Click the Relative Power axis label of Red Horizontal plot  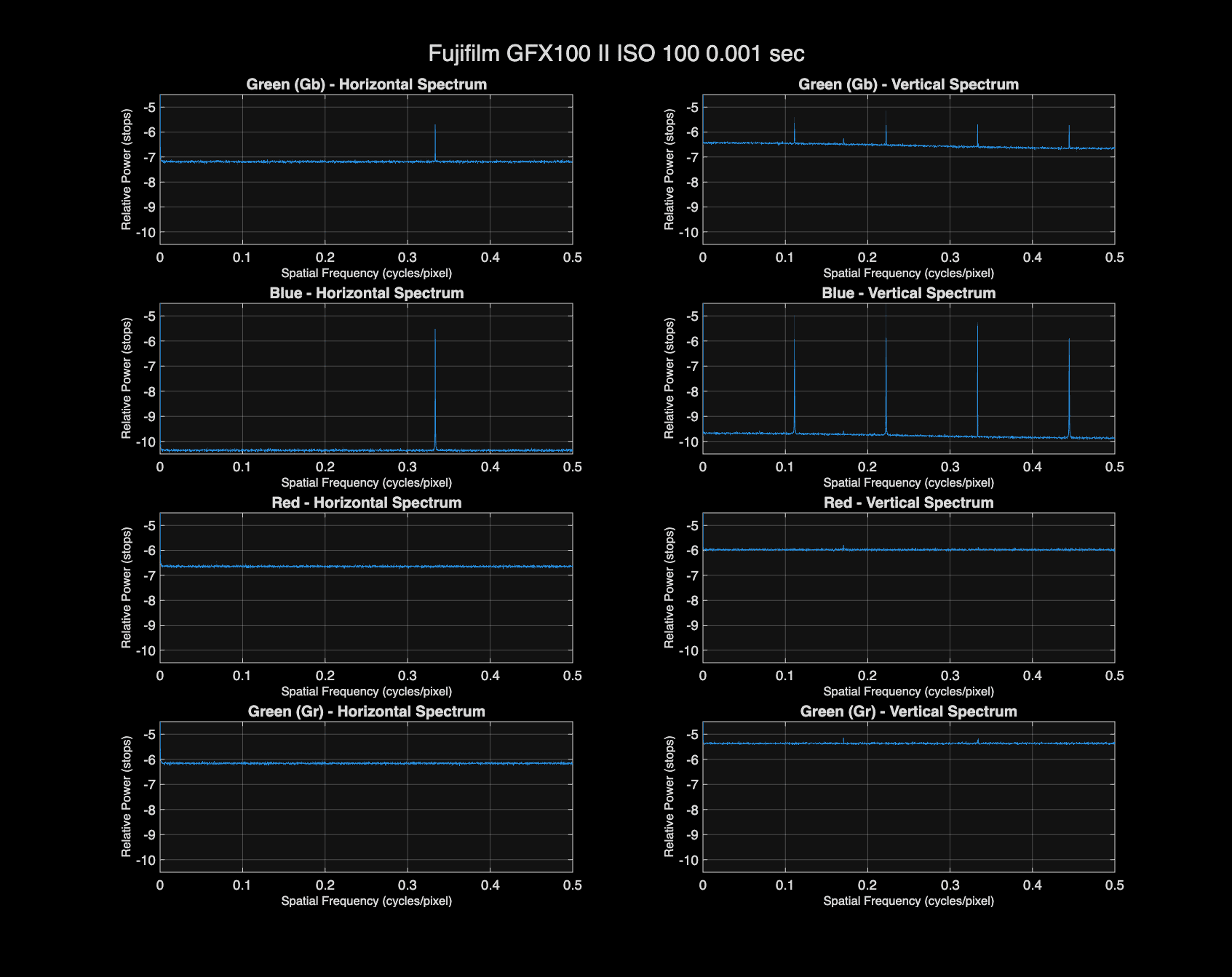127,588
